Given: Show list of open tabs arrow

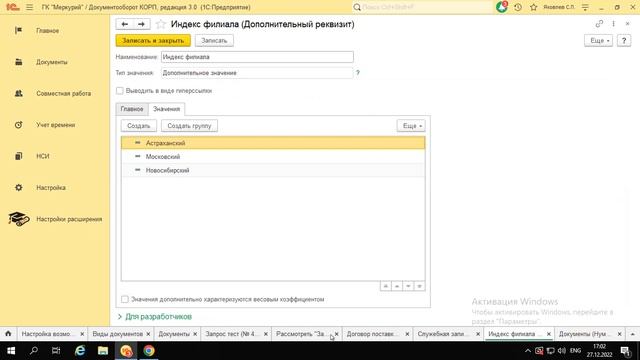Looking at the screenshot, I should pos(633,334).
